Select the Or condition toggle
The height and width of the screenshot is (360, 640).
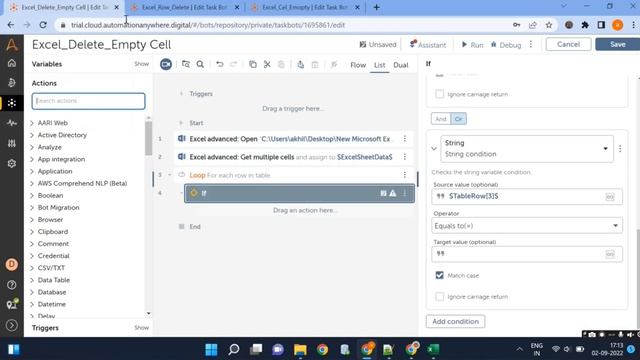[x=458, y=119]
